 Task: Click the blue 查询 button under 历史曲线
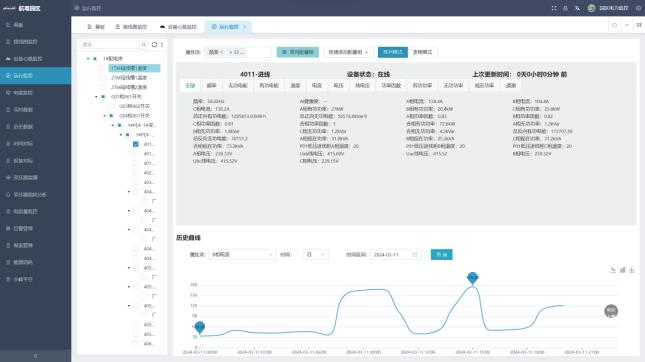[442, 255]
